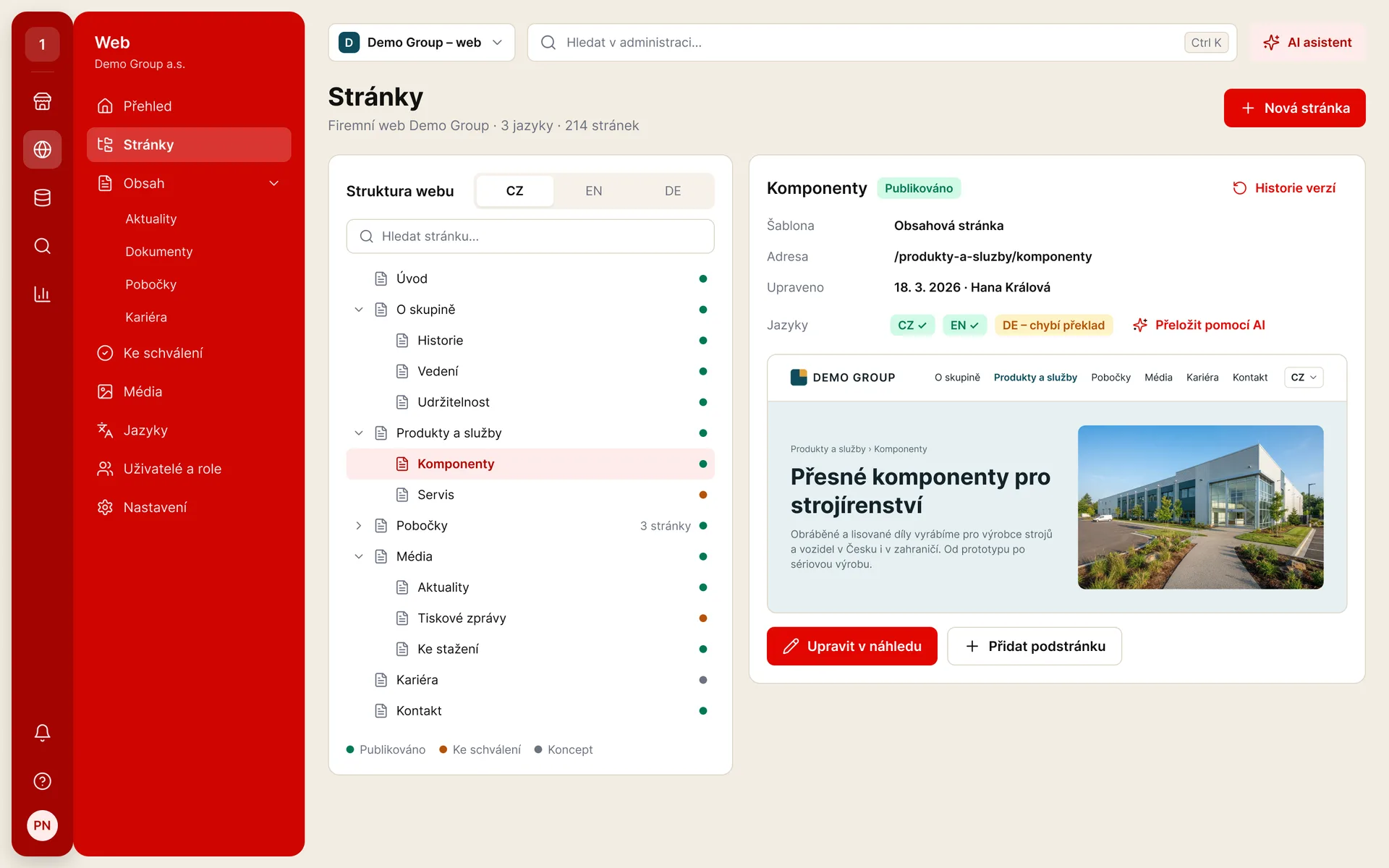The height and width of the screenshot is (868, 1389).
Task: Open Jazyky in sidebar
Action: [x=189, y=430]
